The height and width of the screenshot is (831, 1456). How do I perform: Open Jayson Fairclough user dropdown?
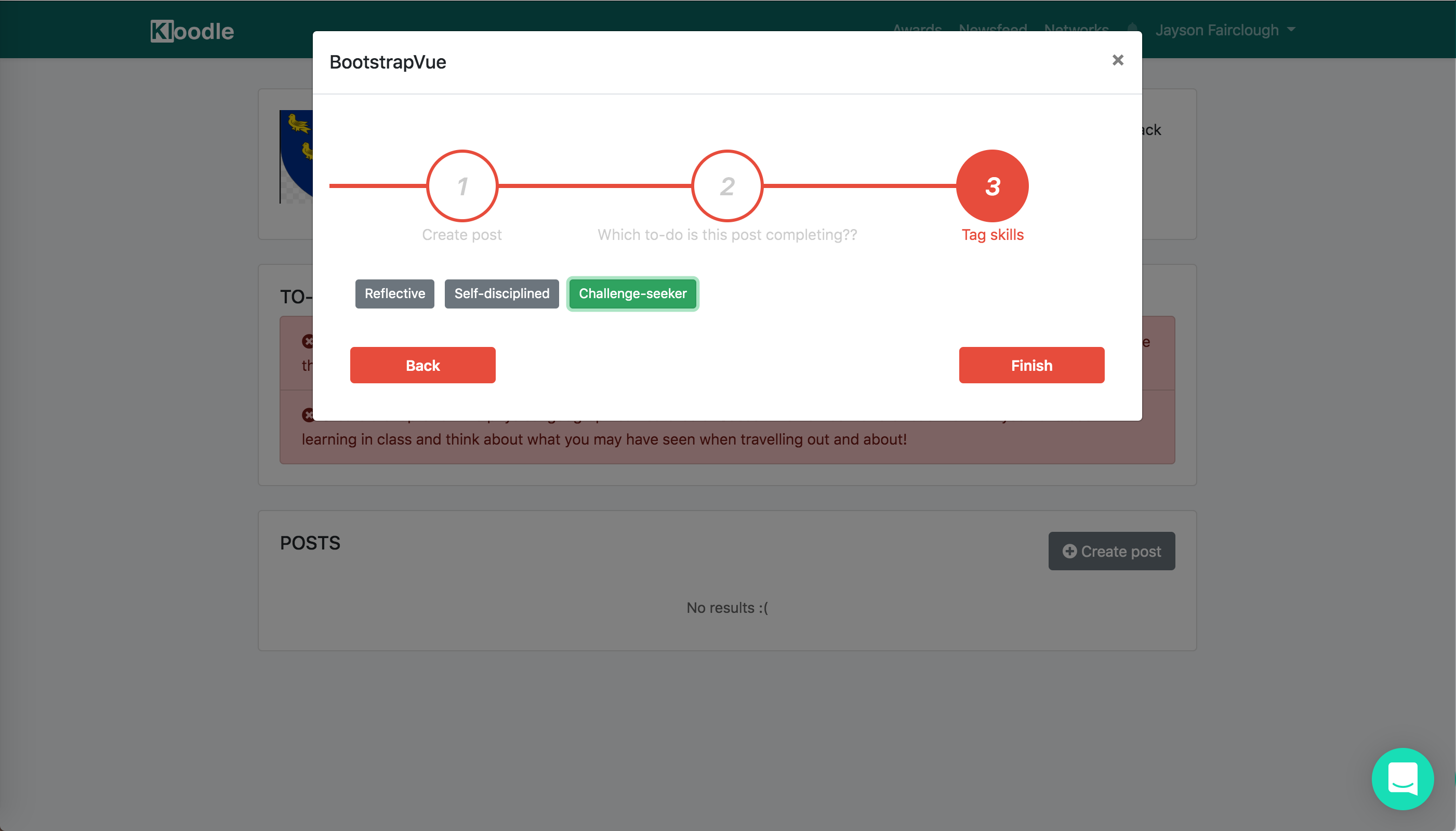pyautogui.click(x=1225, y=30)
